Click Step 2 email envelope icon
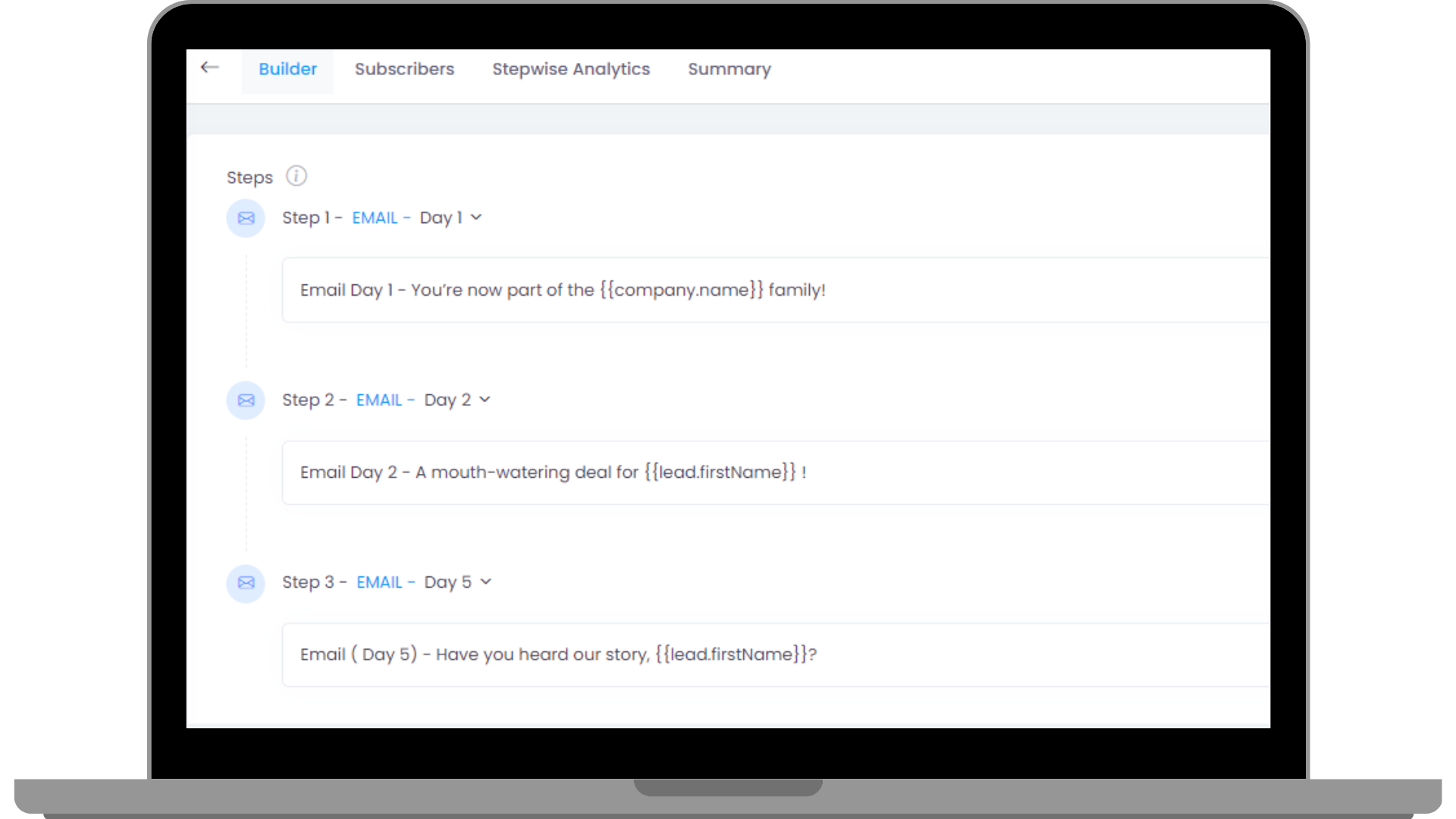Viewport: 1456px width, 819px height. coord(246,400)
